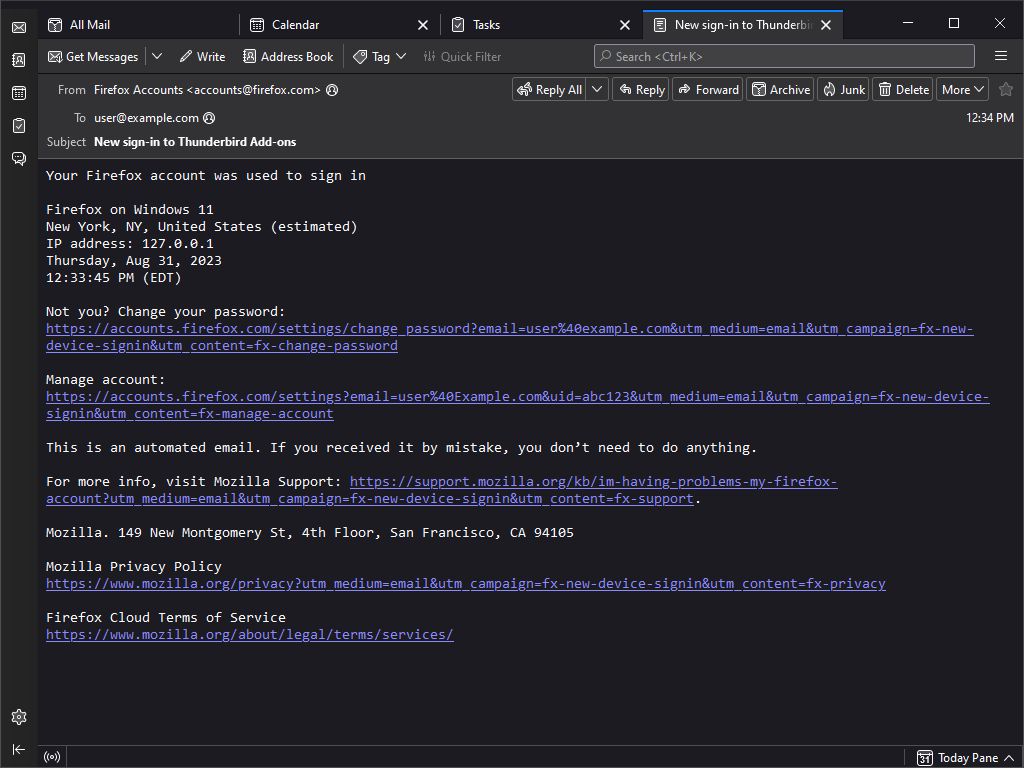The height and width of the screenshot is (768, 1024).
Task: Toggle the Today Pane
Action: tap(966, 758)
